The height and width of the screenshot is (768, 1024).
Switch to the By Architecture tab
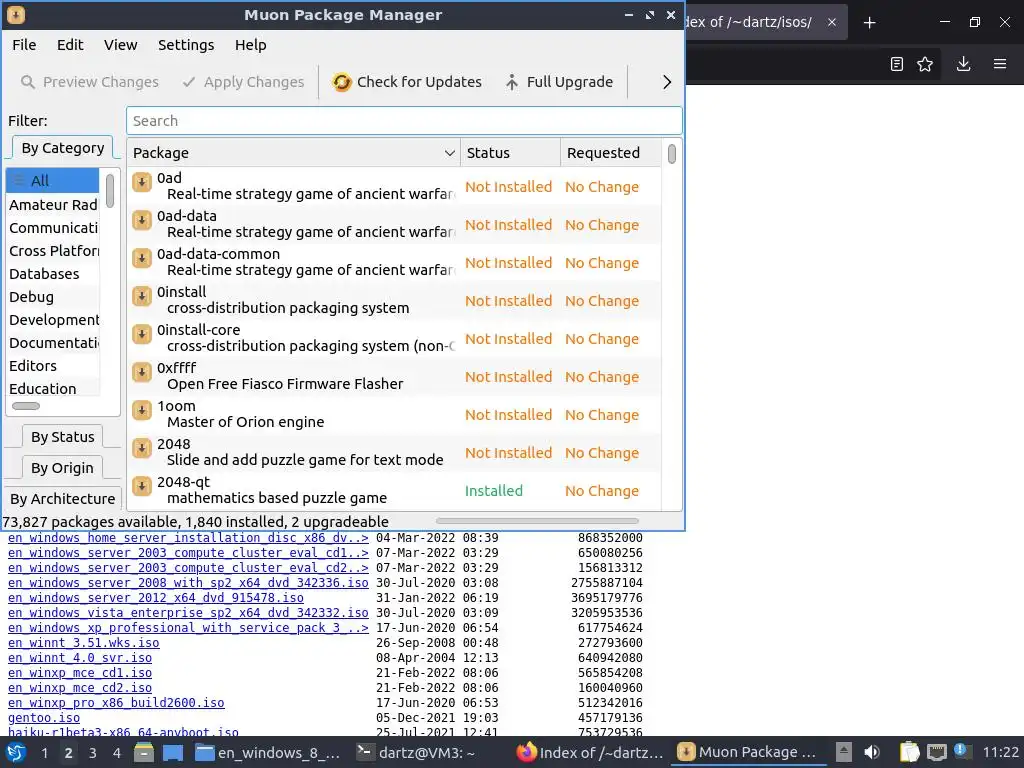[x=63, y=499]
